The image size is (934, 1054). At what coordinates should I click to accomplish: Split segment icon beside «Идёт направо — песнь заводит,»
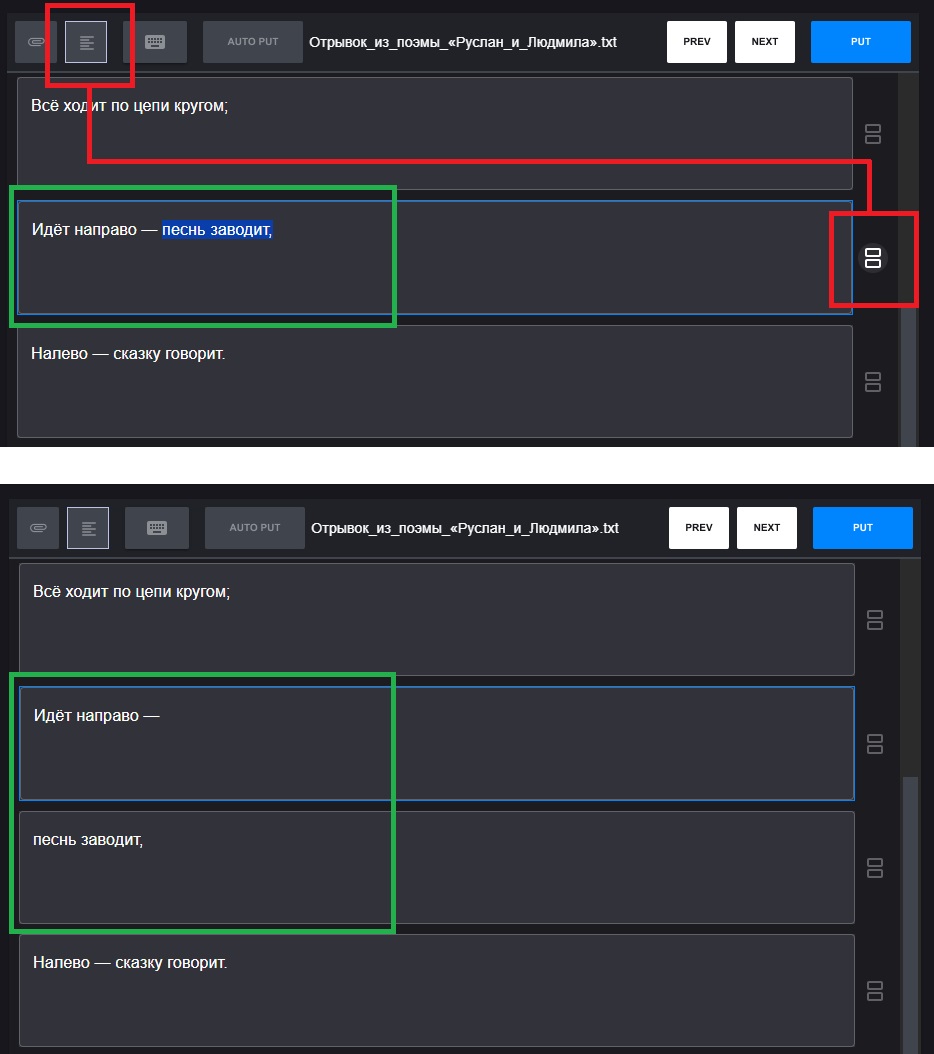click(x=873, y=258)
